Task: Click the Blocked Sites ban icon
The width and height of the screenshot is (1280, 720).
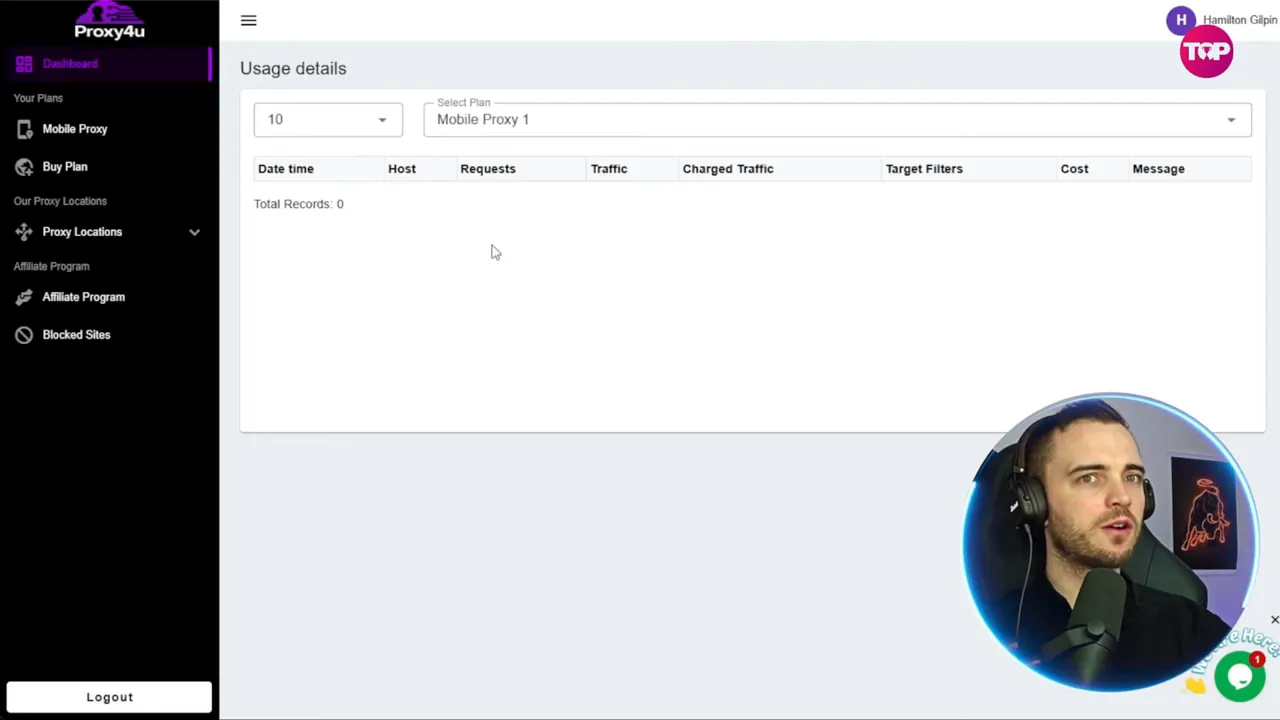Action: tap(24, 335)
